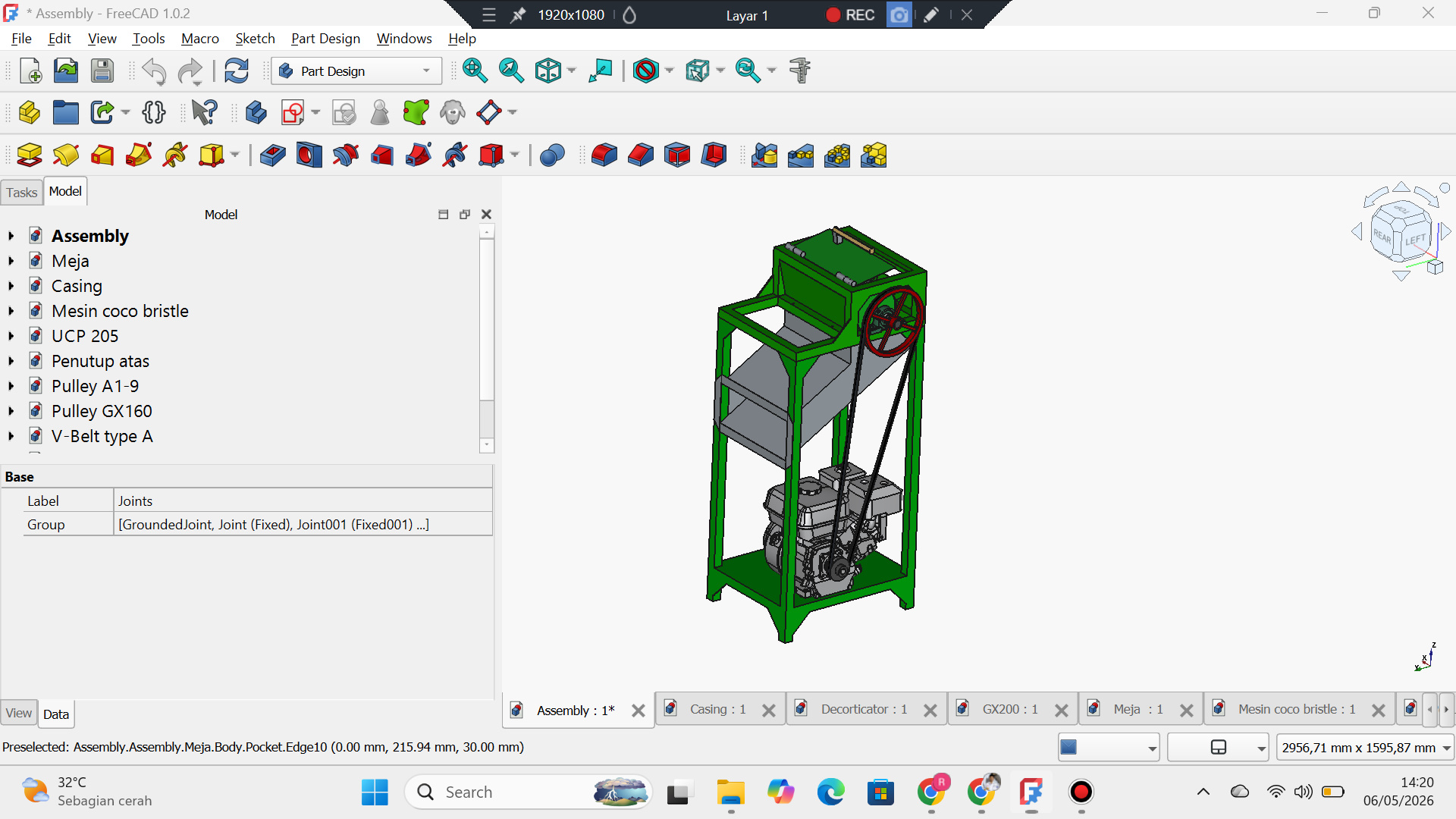Click the LEFT face of navigation cube
1456x819 pixels.
pyautogui.click(x=1415, y=240)
